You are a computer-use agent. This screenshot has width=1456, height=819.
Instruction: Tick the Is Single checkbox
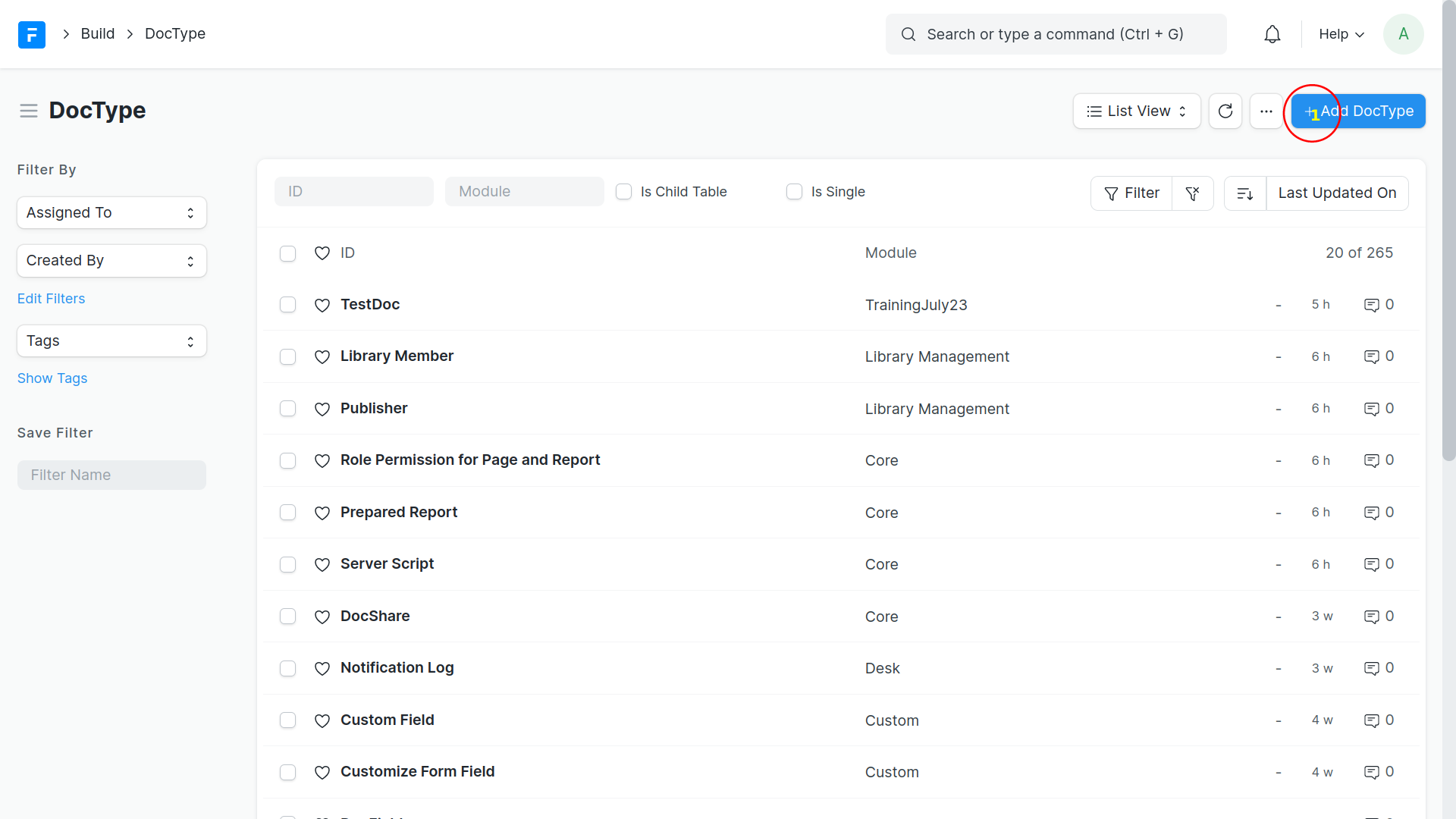click(794, 192)
